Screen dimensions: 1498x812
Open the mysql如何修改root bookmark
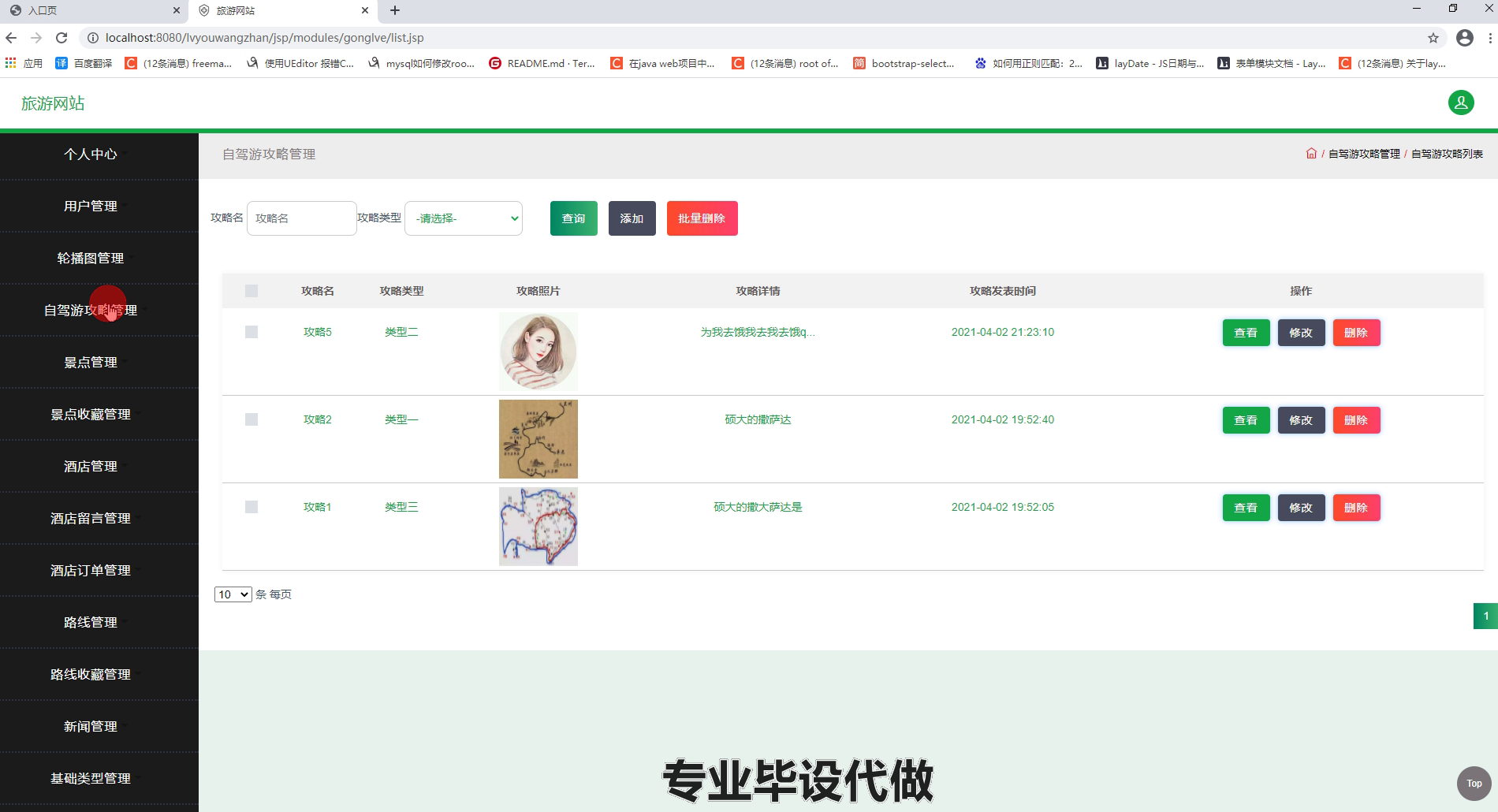(x=421, y=63)
